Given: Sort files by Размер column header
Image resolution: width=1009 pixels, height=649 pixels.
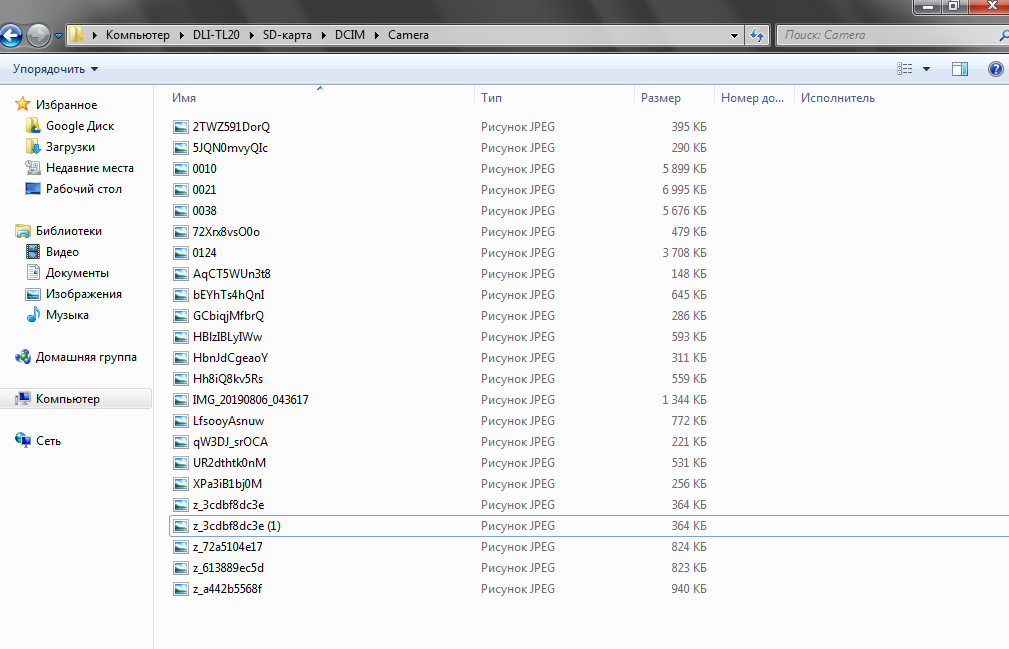Looking at the screenshot, I should pos(661,98).
